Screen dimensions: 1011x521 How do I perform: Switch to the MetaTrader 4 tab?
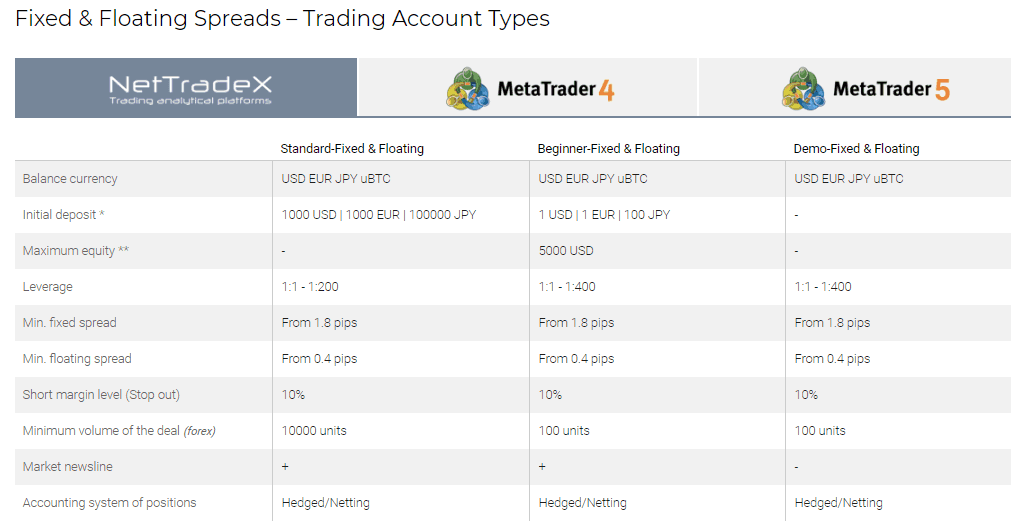[528, 88]
